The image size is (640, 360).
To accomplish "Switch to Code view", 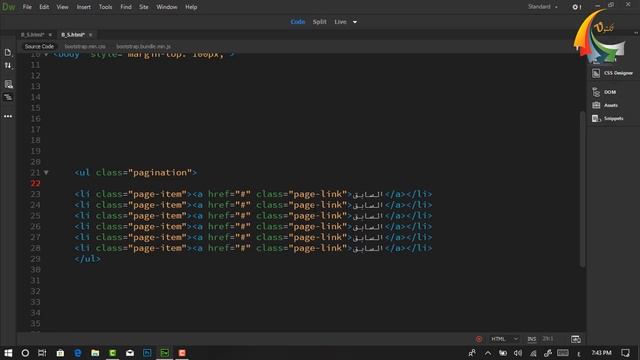I will (298, 22).
